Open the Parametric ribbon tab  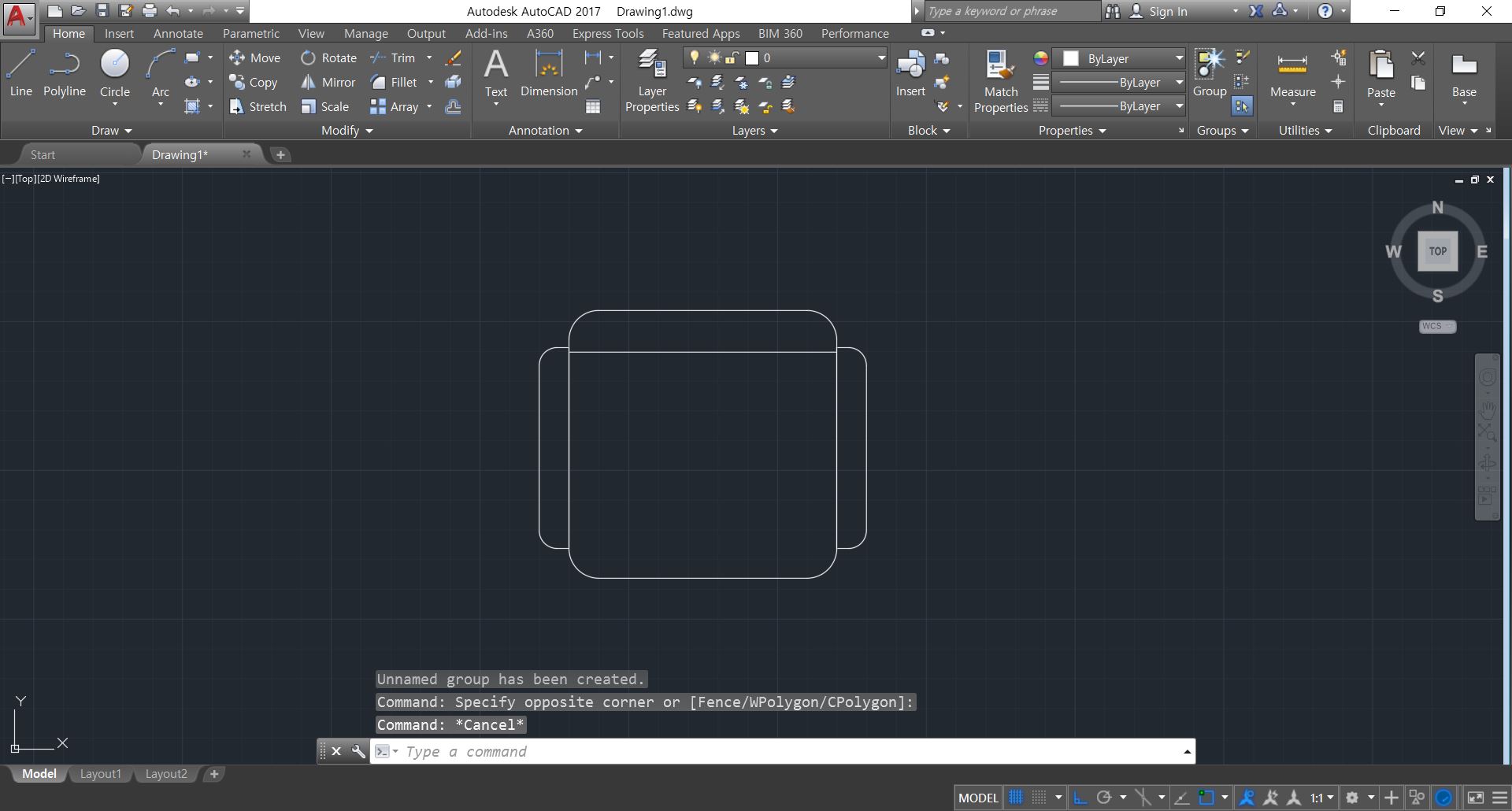point(250,33)
